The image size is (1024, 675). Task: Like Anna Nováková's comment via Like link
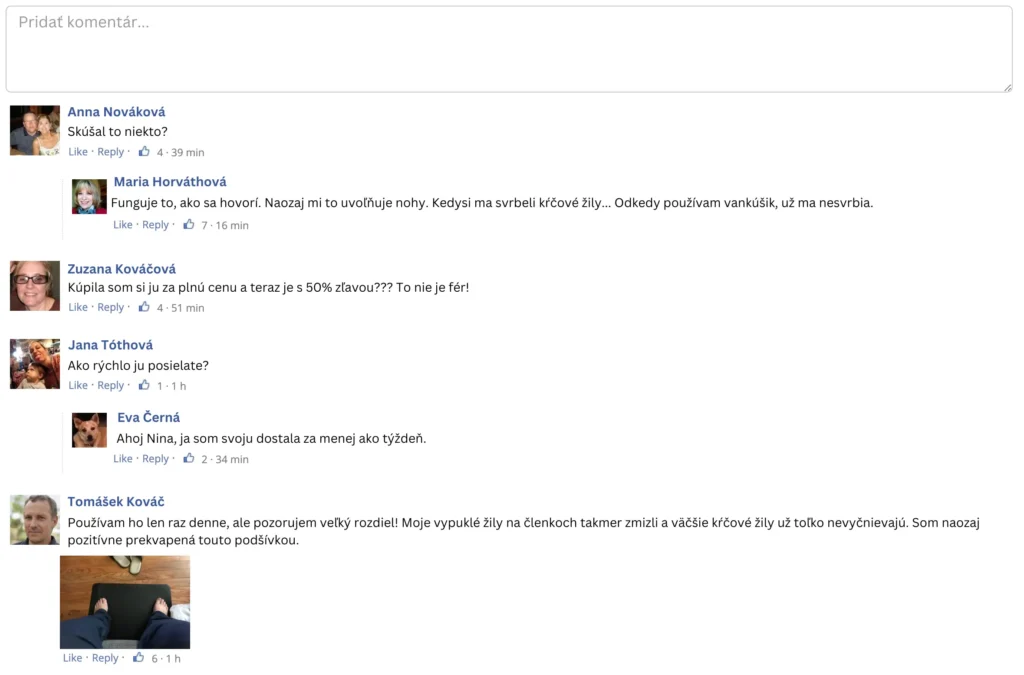coord(78,152)
